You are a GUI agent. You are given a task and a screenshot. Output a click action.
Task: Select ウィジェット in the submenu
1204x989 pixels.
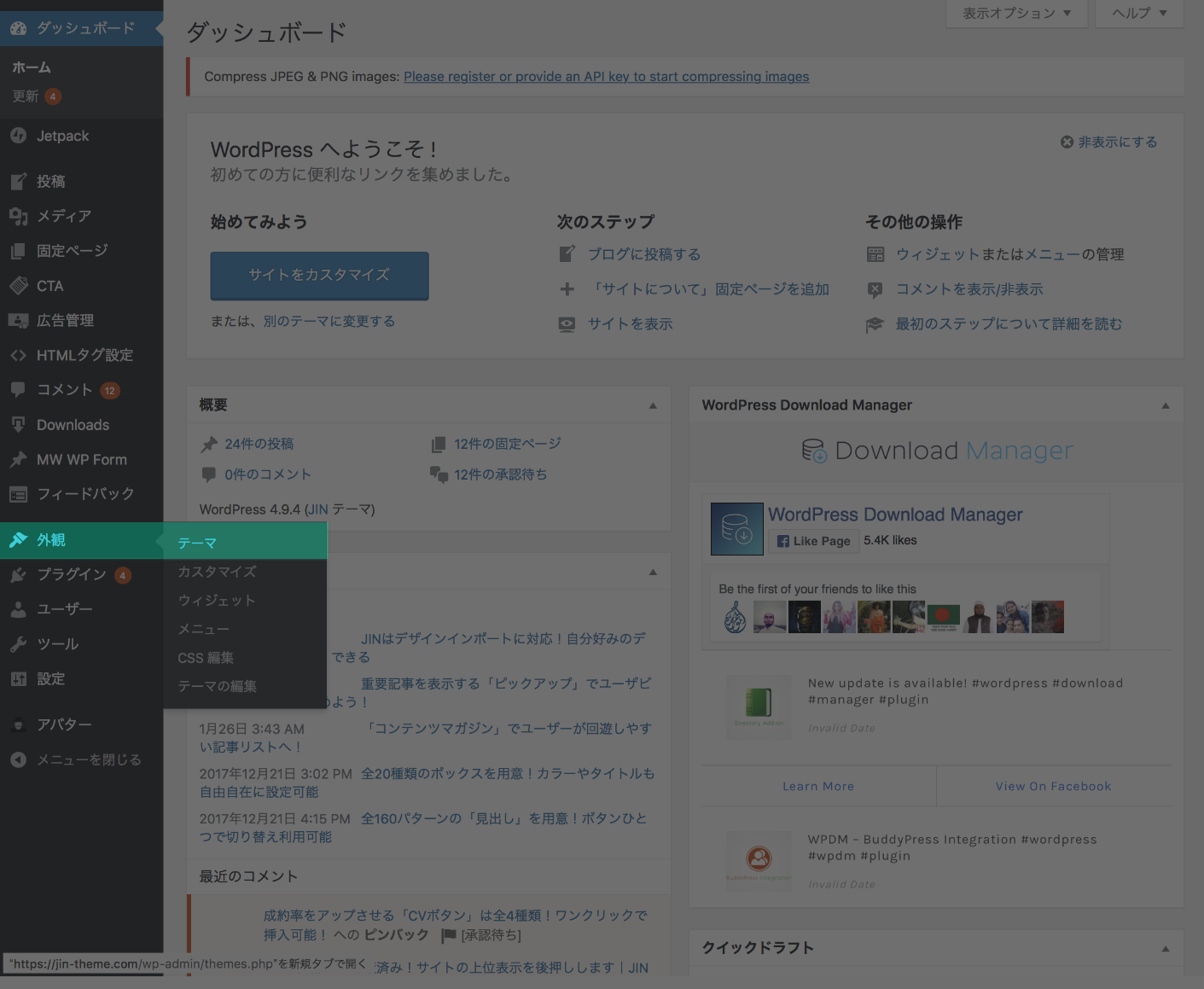pyautogui.click(x=217, y=601)
